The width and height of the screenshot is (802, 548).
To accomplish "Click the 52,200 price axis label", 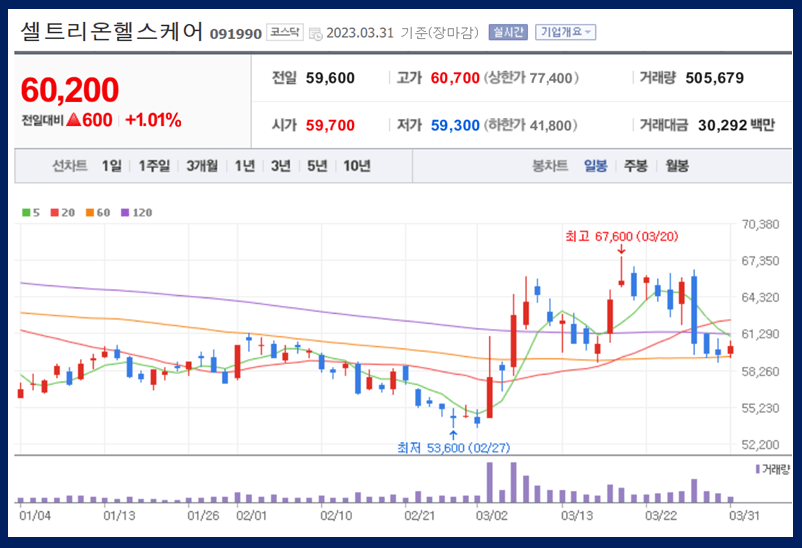I will click(761, 445).
